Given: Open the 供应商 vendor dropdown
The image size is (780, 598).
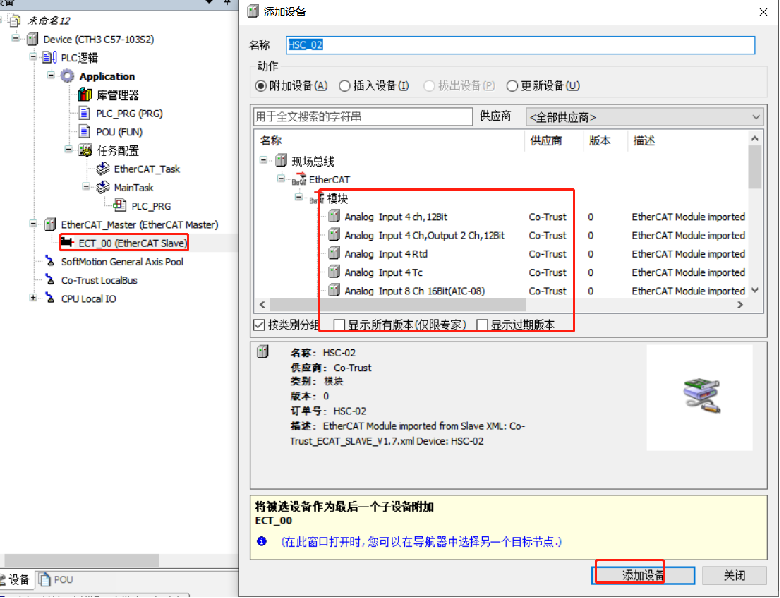Looking at the screenshot, I should 644,117.
